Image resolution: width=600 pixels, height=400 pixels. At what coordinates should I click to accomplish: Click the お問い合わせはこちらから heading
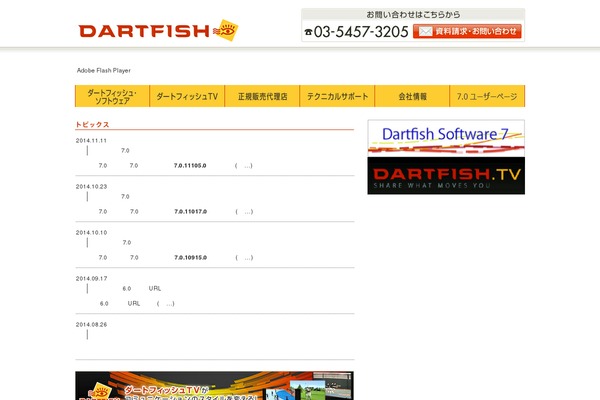(413, 15)
